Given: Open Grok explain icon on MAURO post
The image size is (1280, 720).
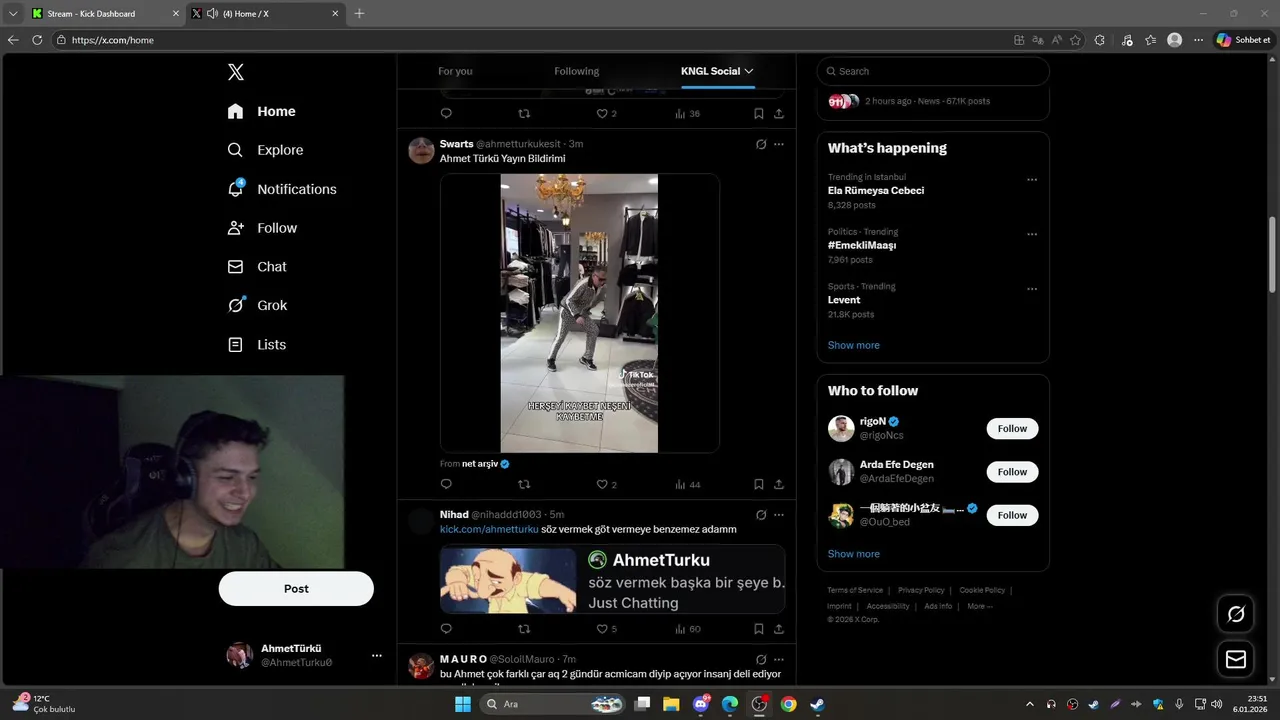Looking at the screenshot, I should pyautogui.click(x=761, y=659).
